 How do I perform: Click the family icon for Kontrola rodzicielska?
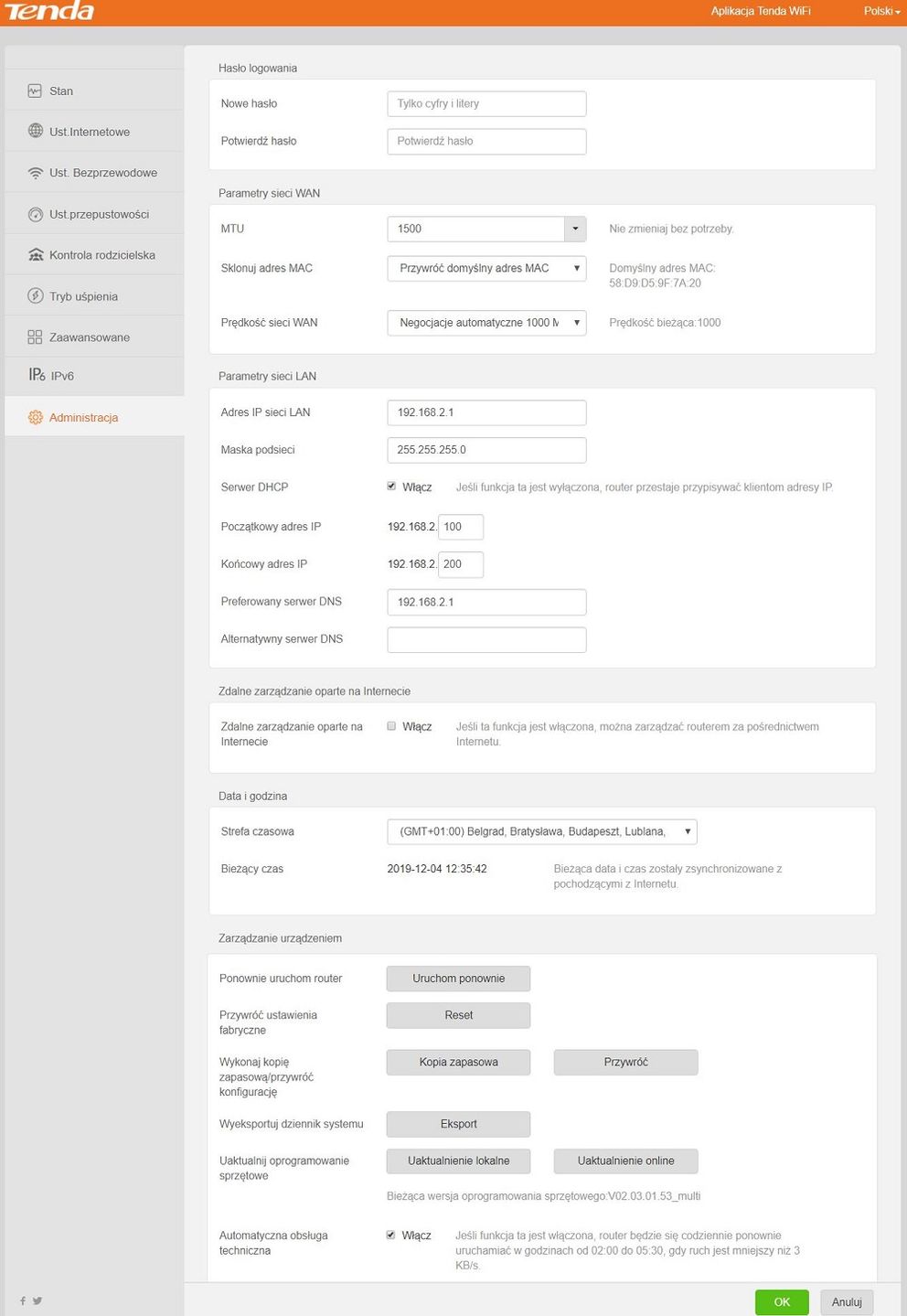(x=36, y=255)
